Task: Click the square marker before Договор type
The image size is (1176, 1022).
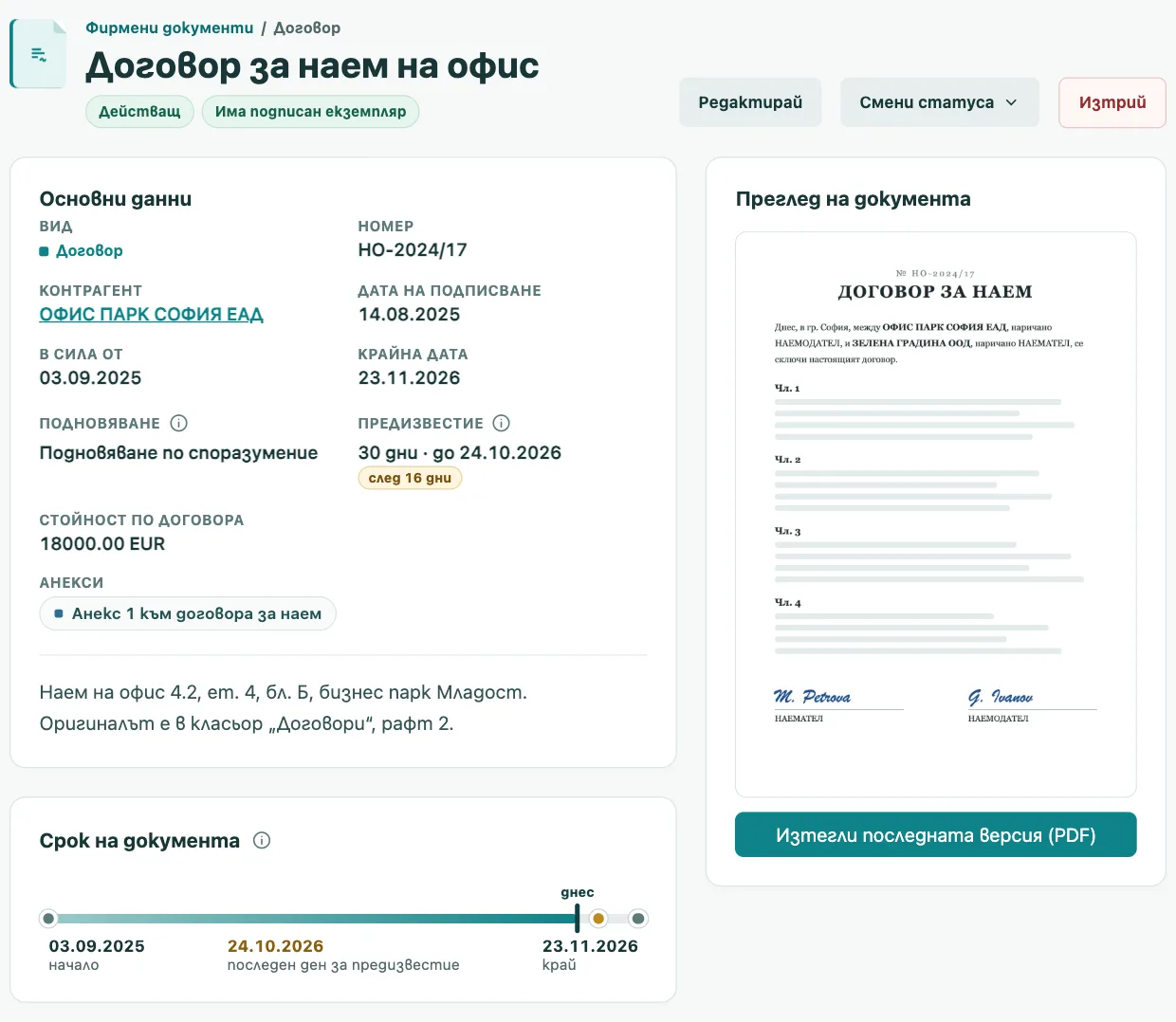Action: (44, 251)
